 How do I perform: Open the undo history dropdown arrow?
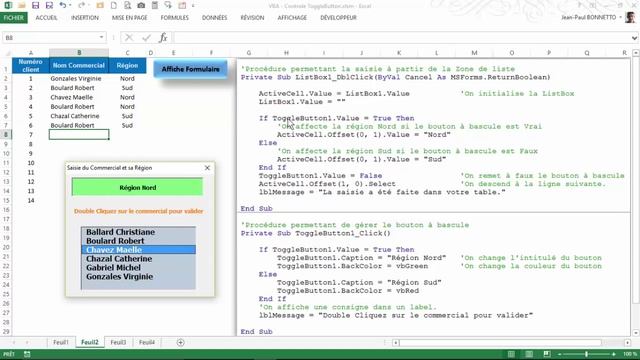[x=70, y=5]
